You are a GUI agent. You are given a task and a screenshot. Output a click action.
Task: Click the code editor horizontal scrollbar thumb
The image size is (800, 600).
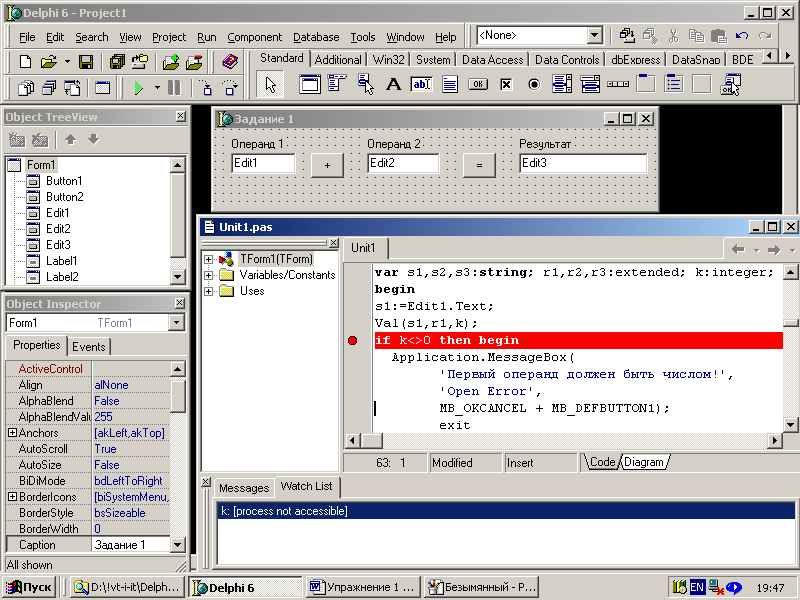tap(372, 440)
